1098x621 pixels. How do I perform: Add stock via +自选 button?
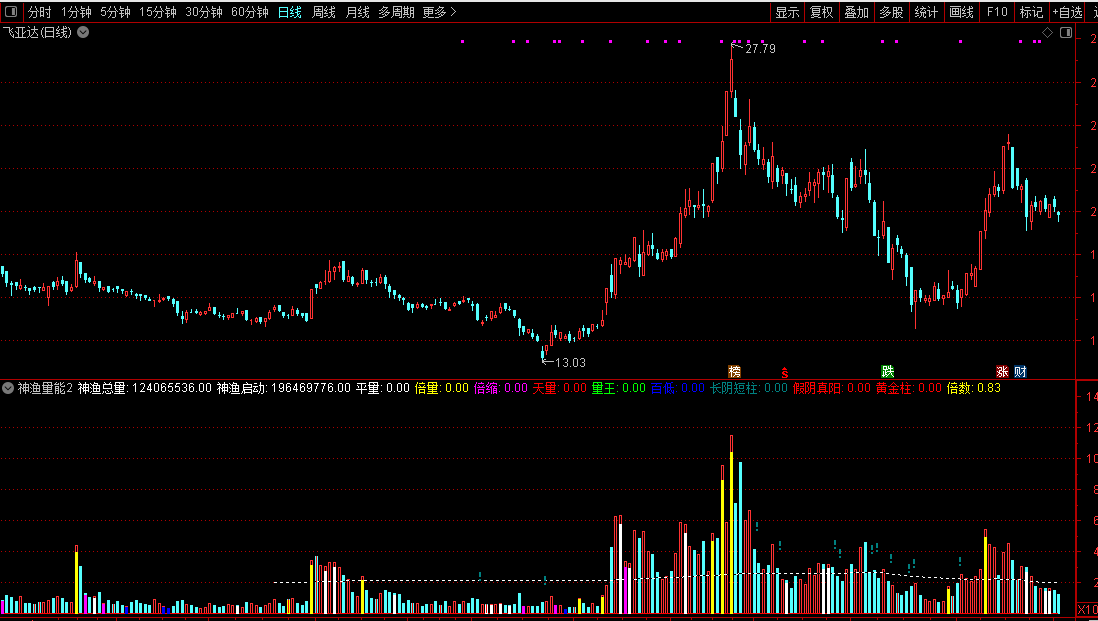[1067, 12]
